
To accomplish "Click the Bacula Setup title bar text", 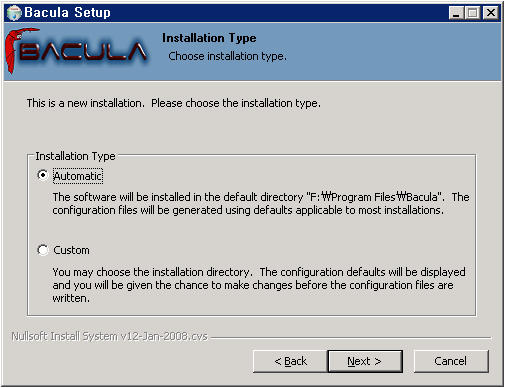I will pyautogui.click(x=67, y=13).
